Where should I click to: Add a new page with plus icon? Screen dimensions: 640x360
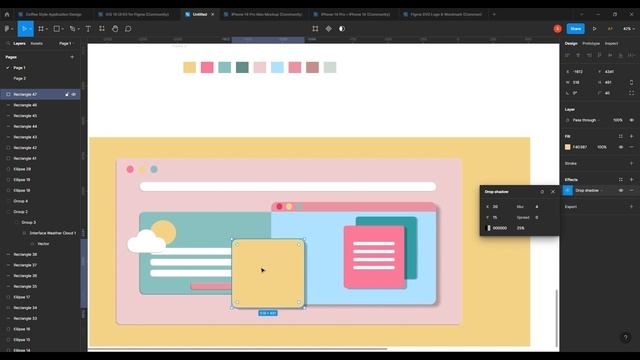(72, 57)
